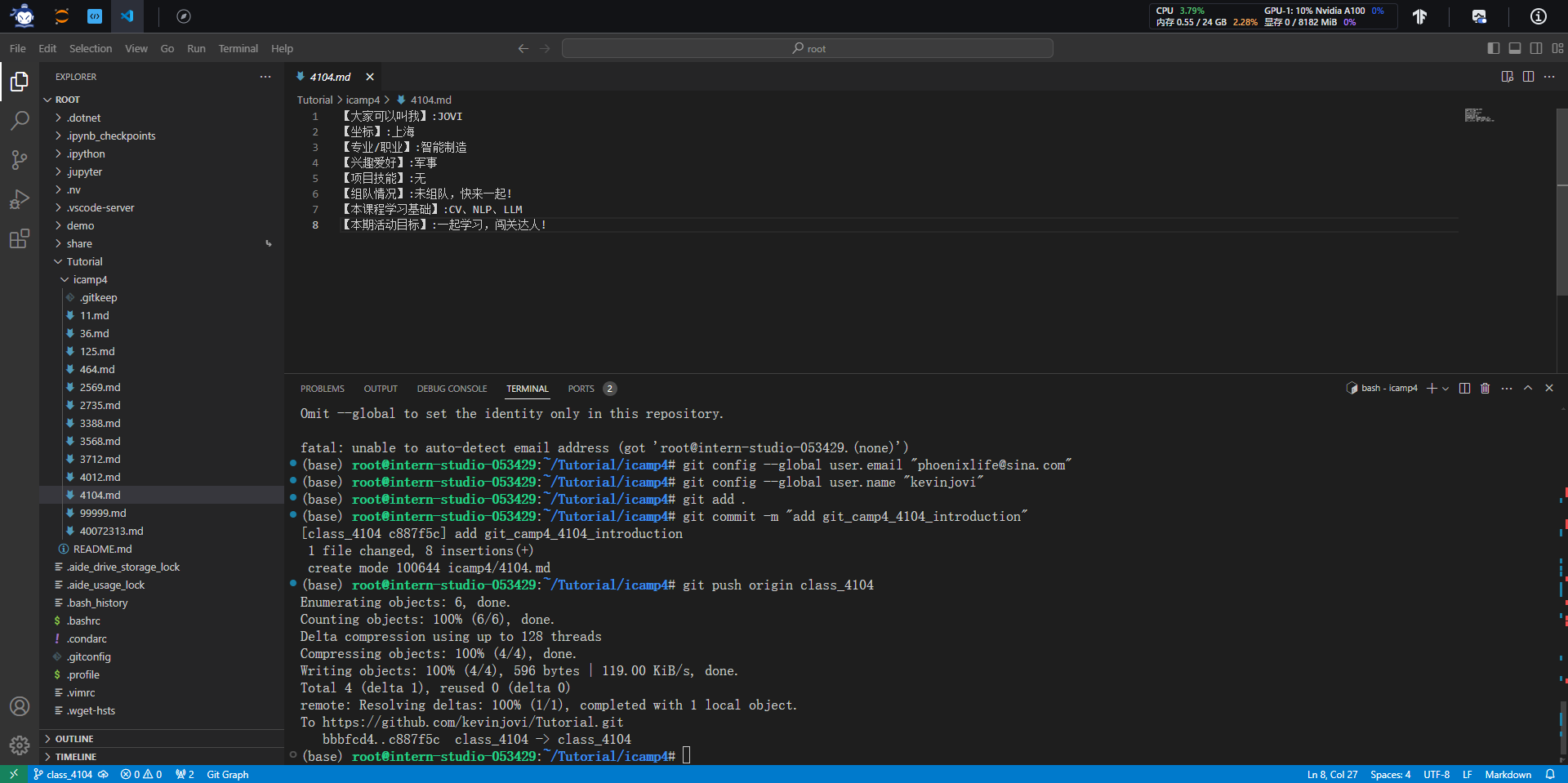Open terminal panel more actions ellipsis
Screen dimensions: 1568x783
(x=1507, y=389)
